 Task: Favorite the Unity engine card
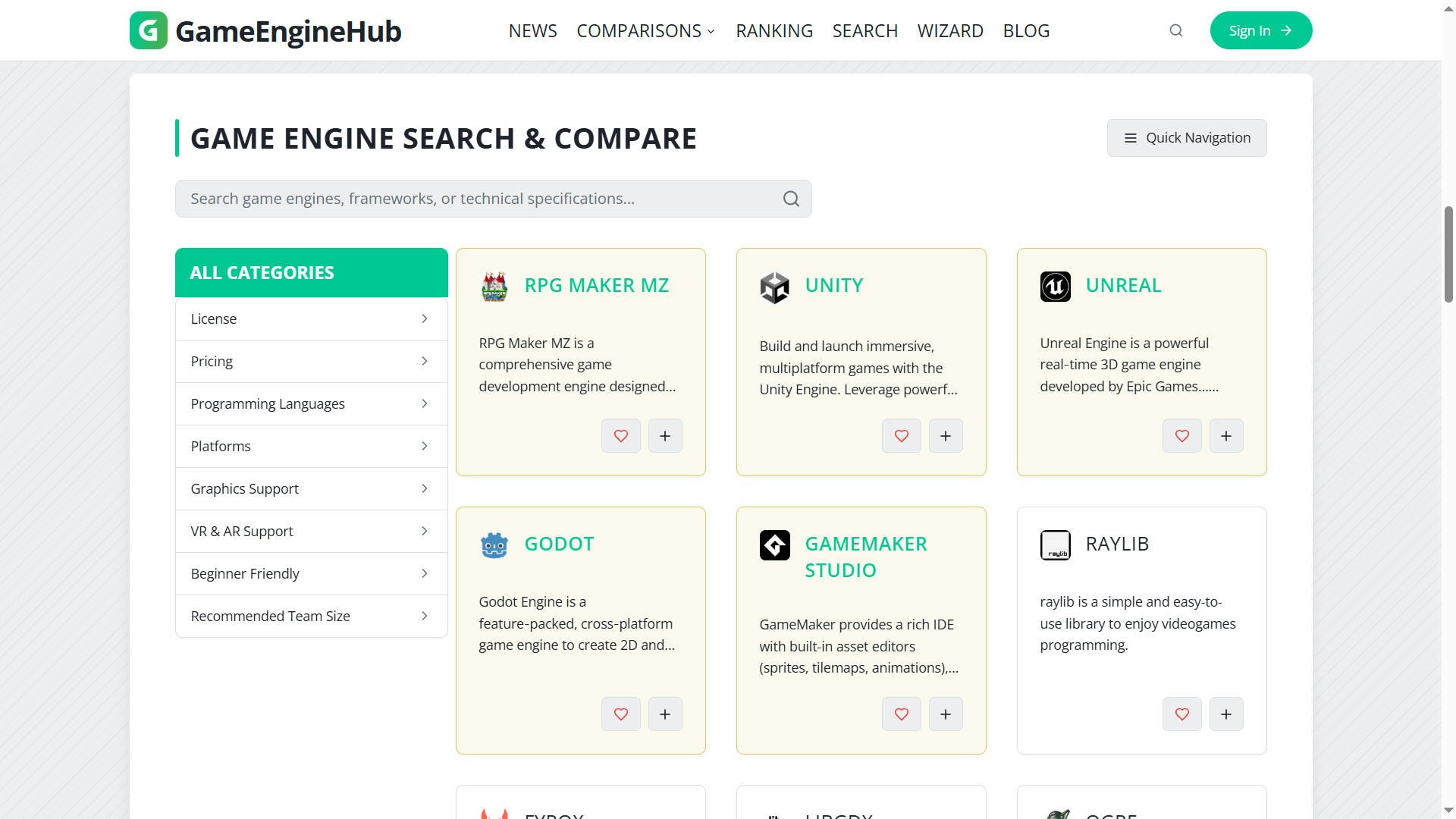901,436
